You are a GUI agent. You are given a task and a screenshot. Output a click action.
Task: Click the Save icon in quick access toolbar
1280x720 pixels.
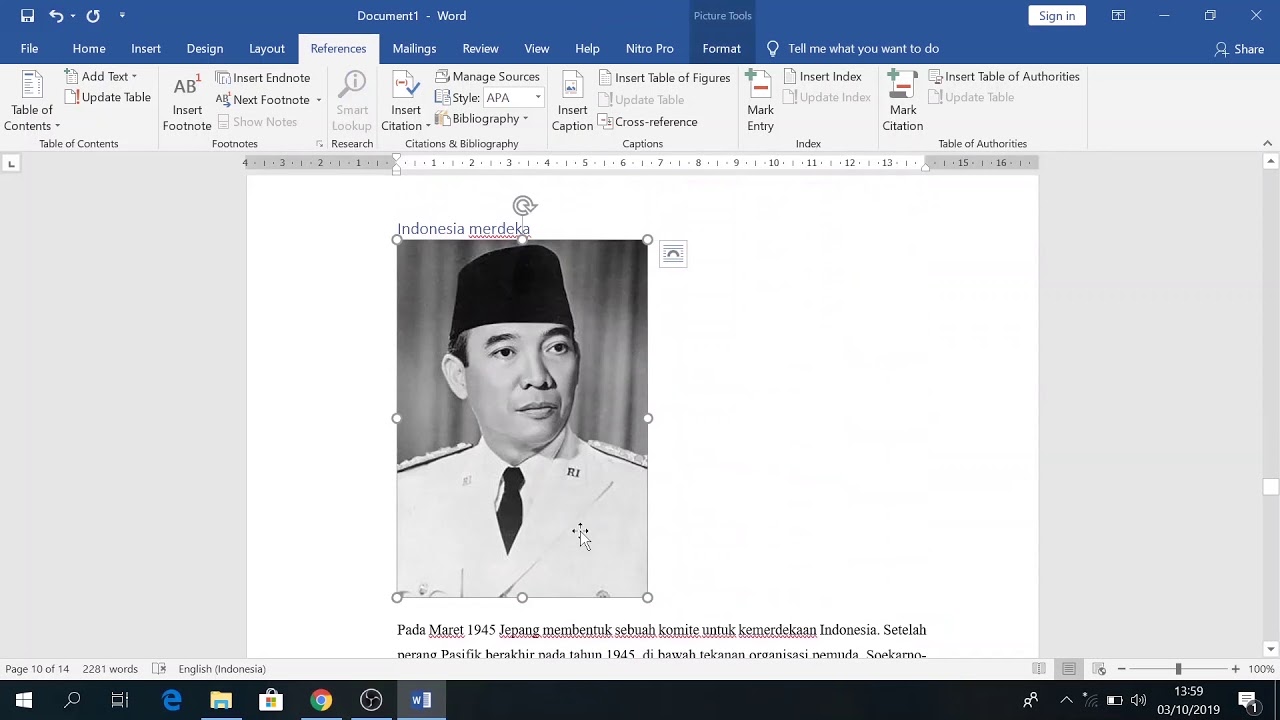coord(27,16)
